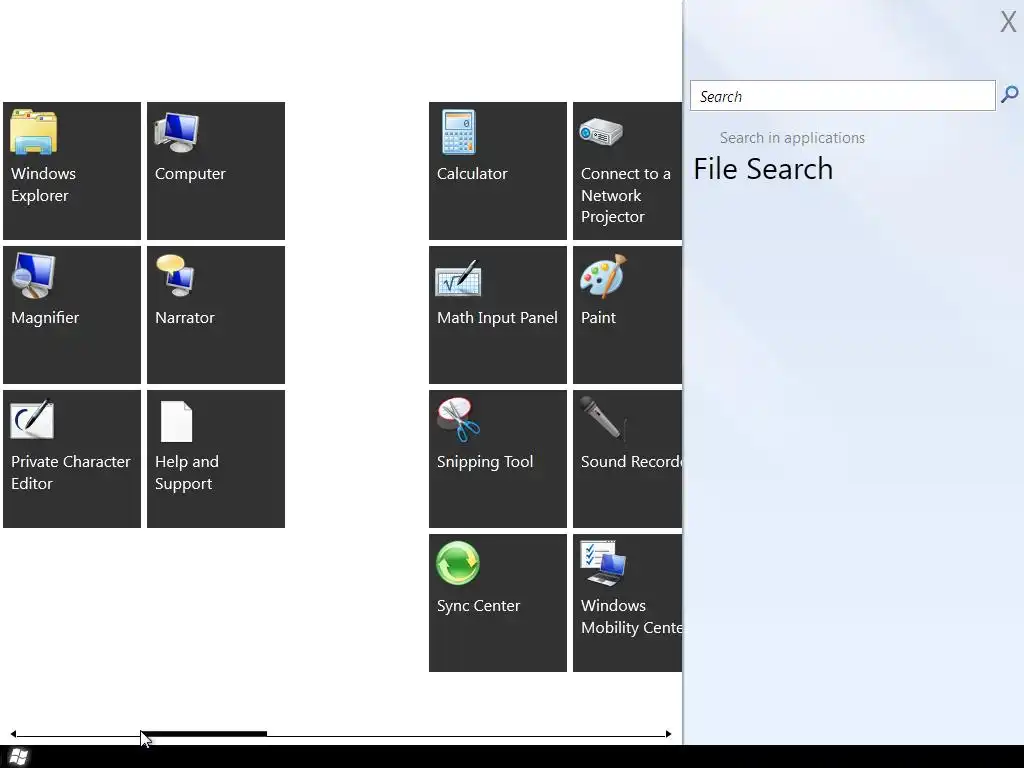
Task: Open the Windows Explorer folder icon
Action: click(33, 132)
